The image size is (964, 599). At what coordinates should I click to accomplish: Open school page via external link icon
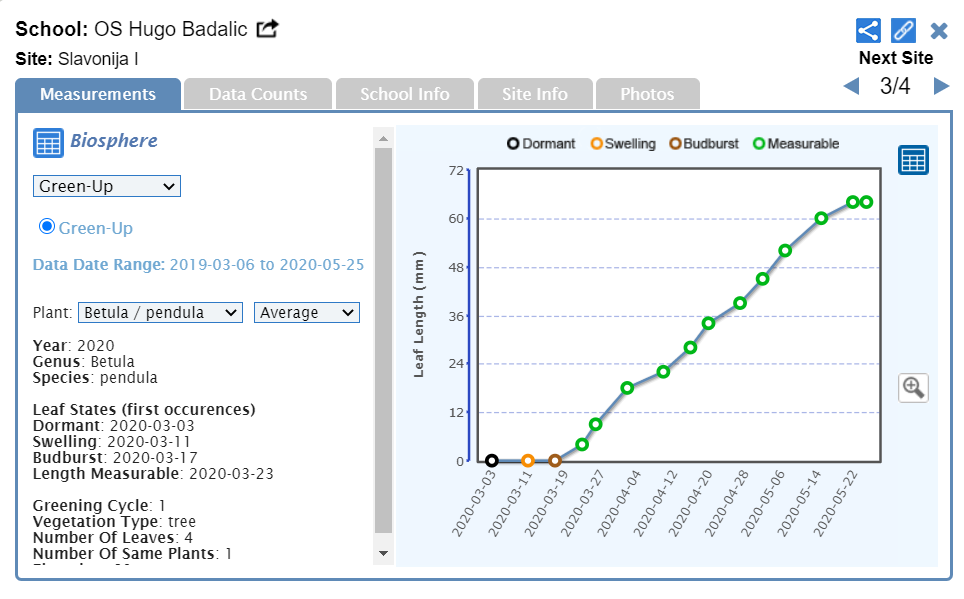pyautogui.click(x=267, y=29)
